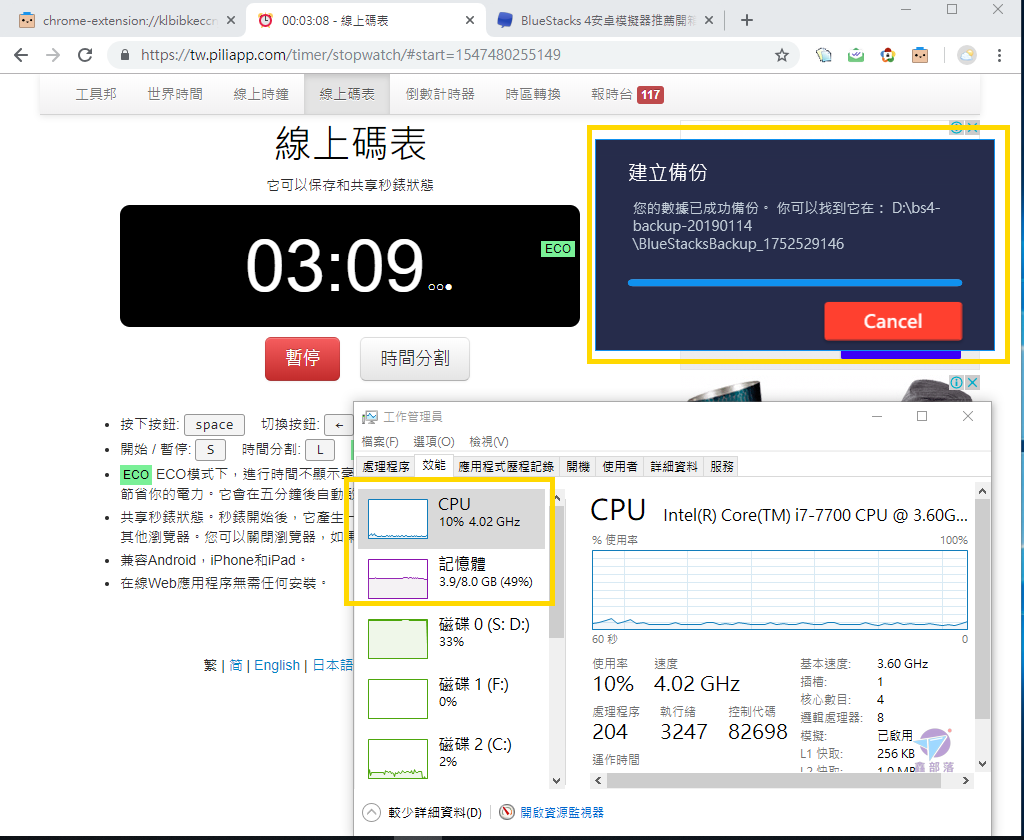Switch to the BlueStacks 4 browser tab

[x=605, y=20]
